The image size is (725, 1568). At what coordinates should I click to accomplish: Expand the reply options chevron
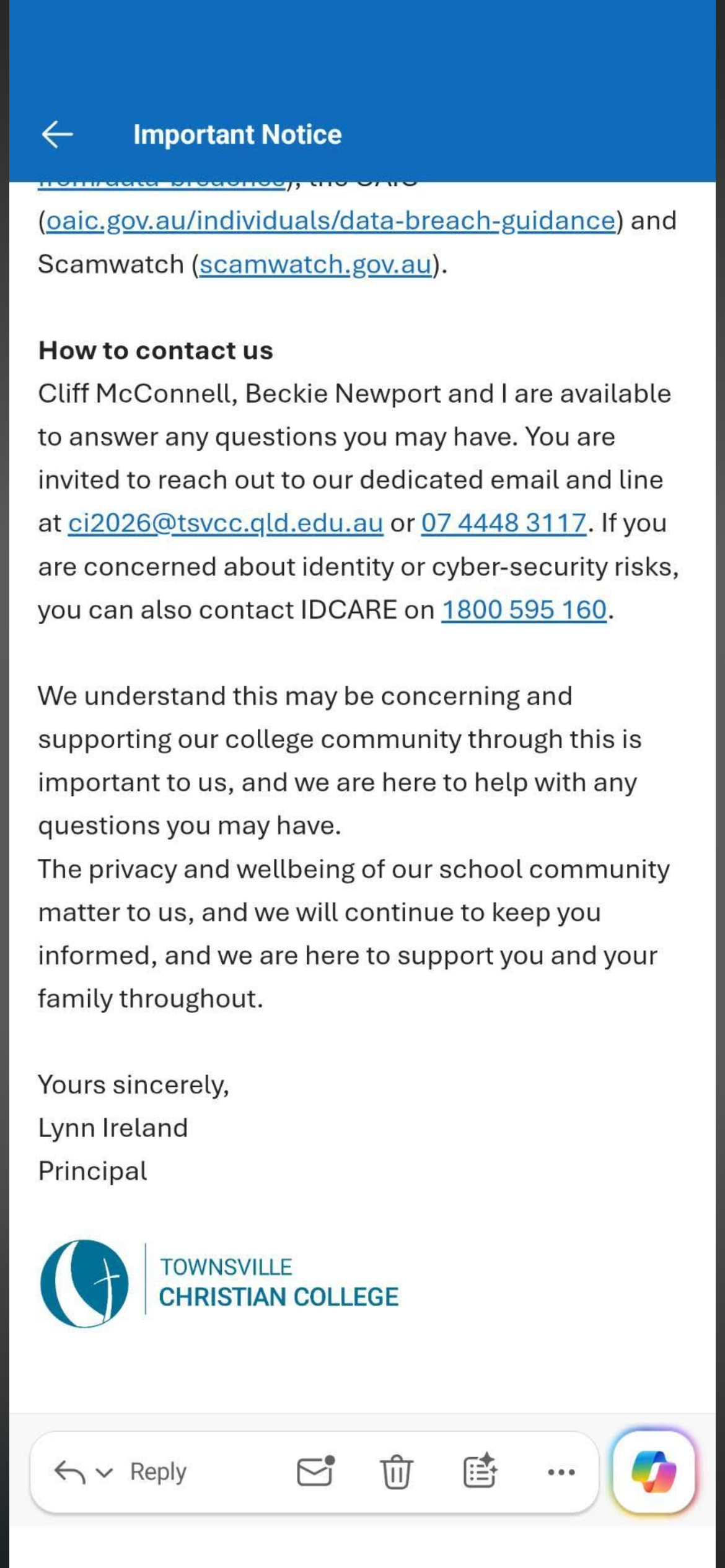click(105, 1473)
